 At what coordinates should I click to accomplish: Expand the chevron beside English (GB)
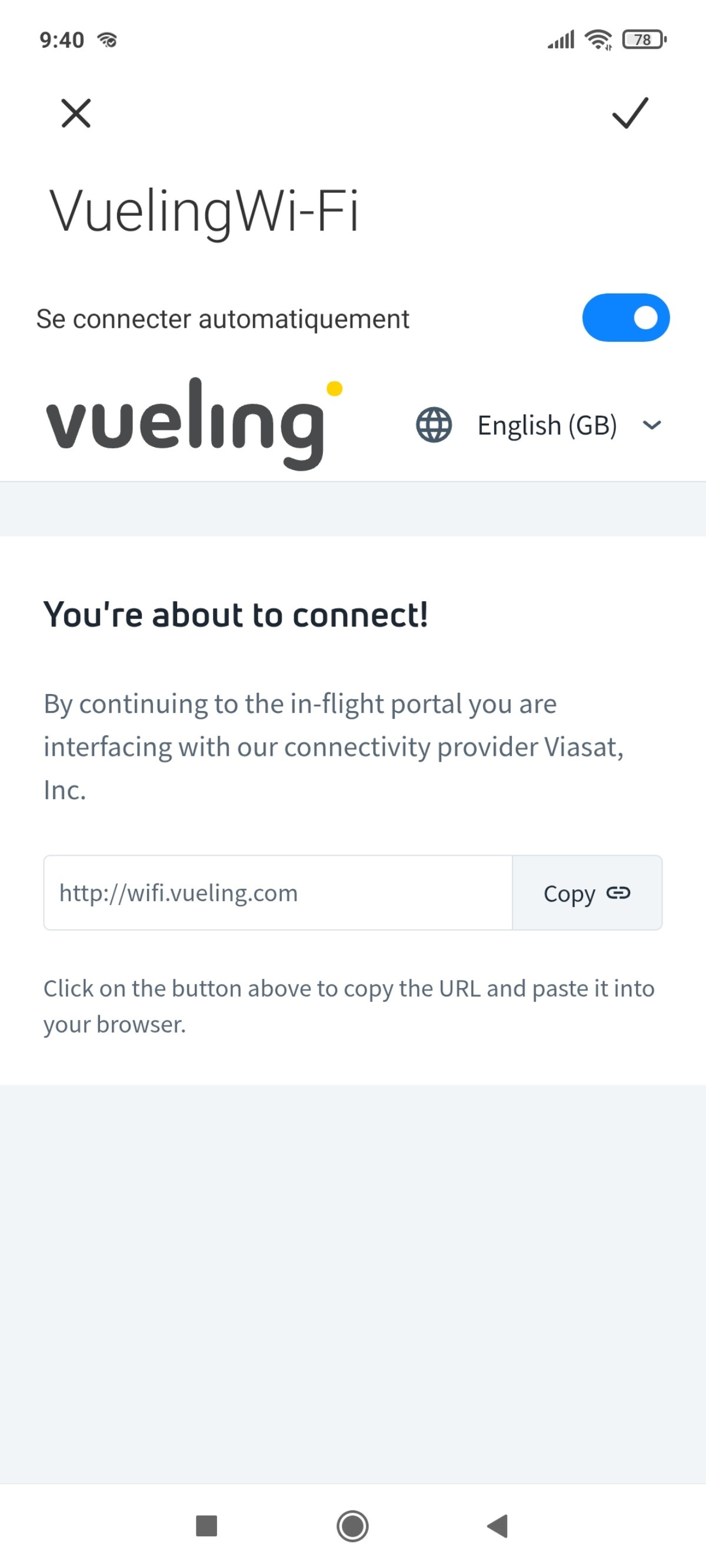(652, 425)
